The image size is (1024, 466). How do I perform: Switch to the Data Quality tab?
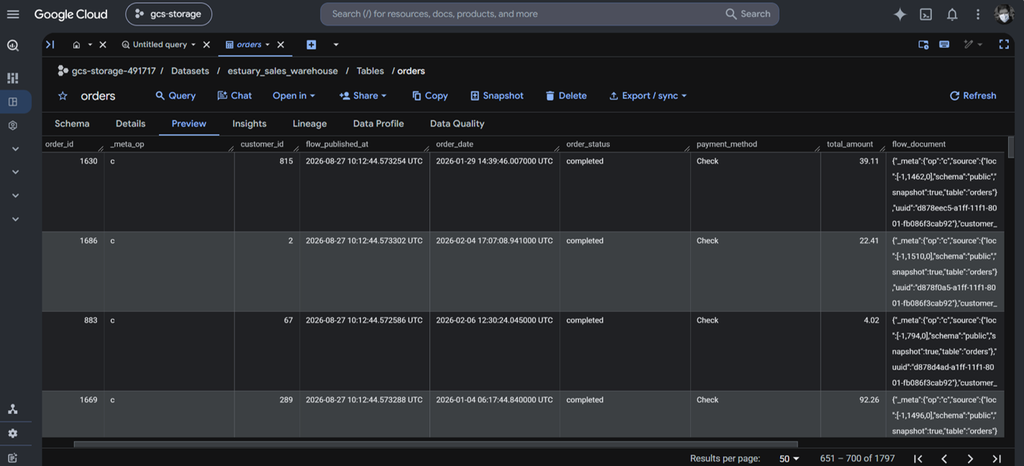(457, 124)
